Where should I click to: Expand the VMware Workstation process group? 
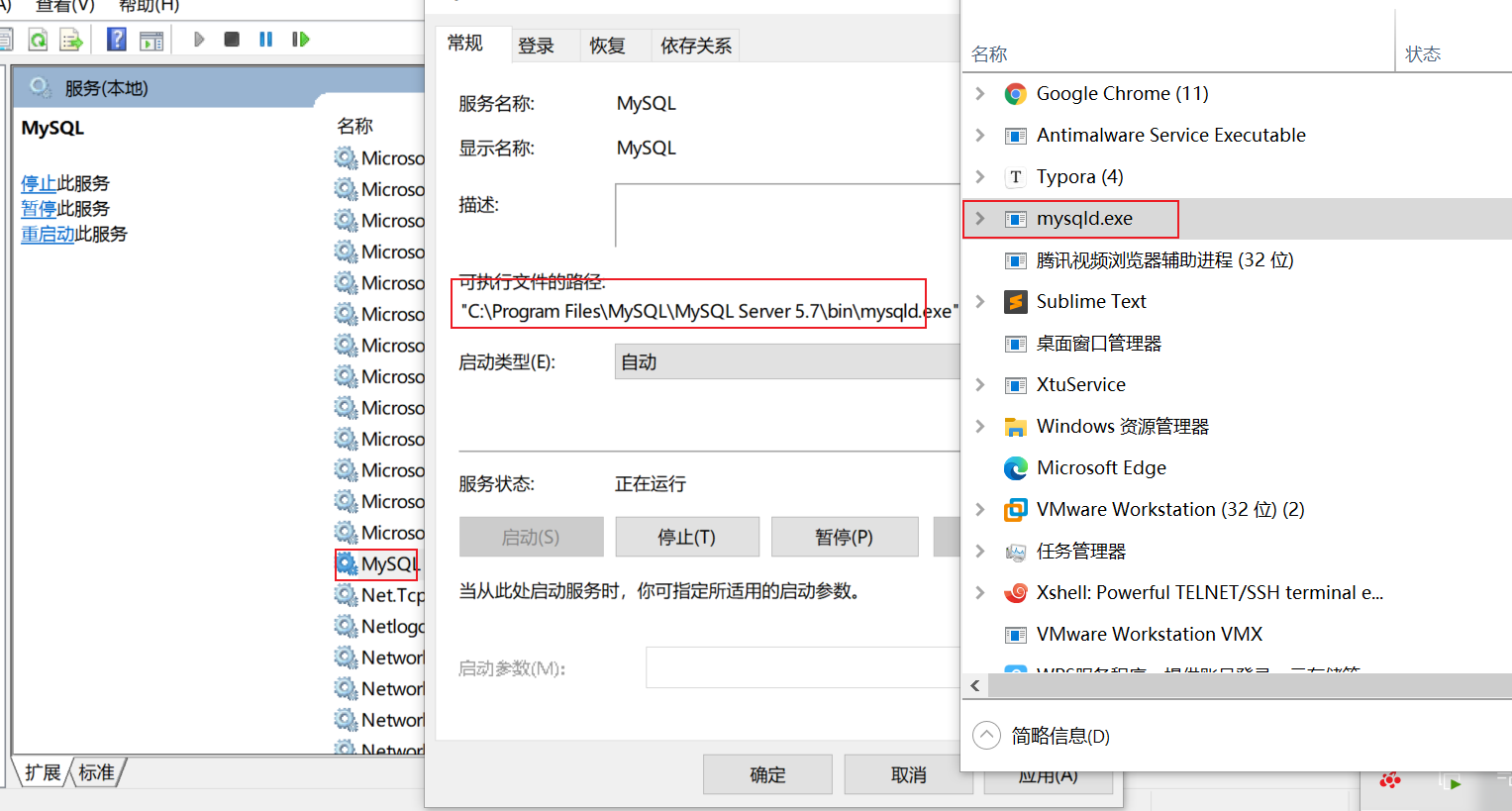pos(980,510)
